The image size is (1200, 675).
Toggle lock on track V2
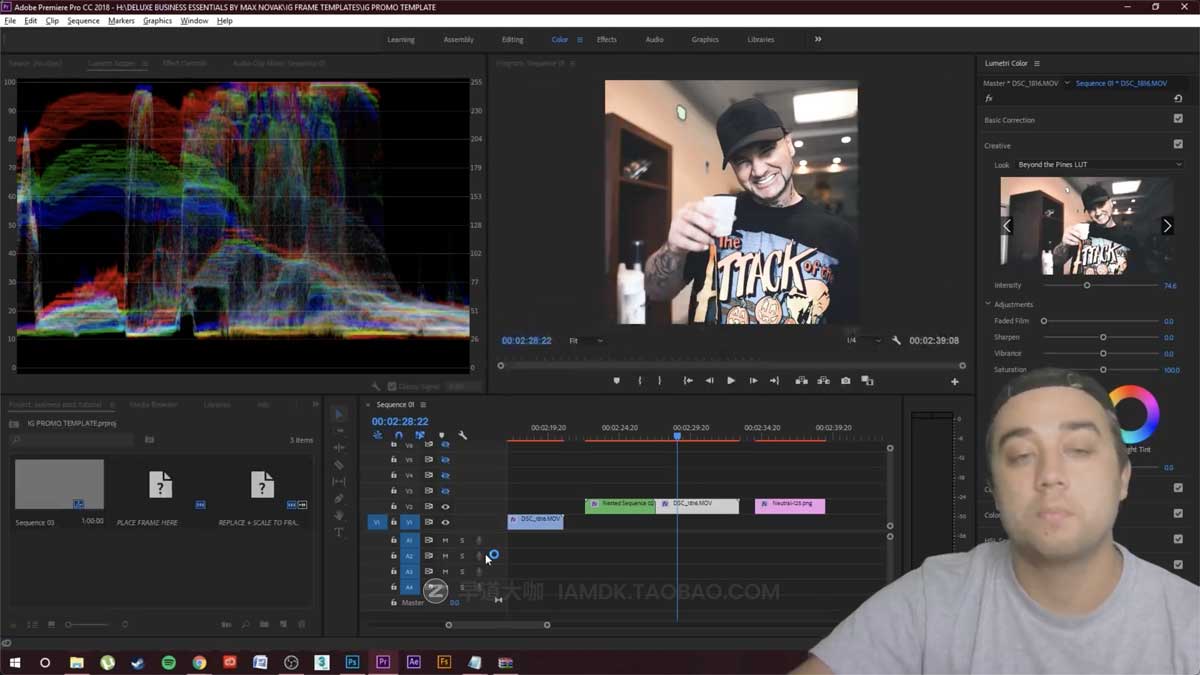tap(393, 507)
